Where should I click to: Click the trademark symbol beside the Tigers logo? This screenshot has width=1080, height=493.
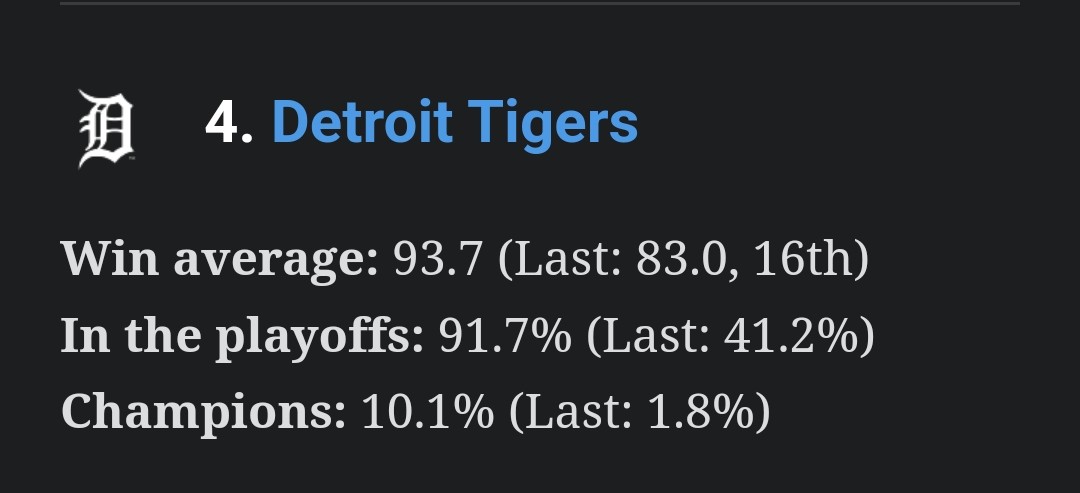point(131,158)
